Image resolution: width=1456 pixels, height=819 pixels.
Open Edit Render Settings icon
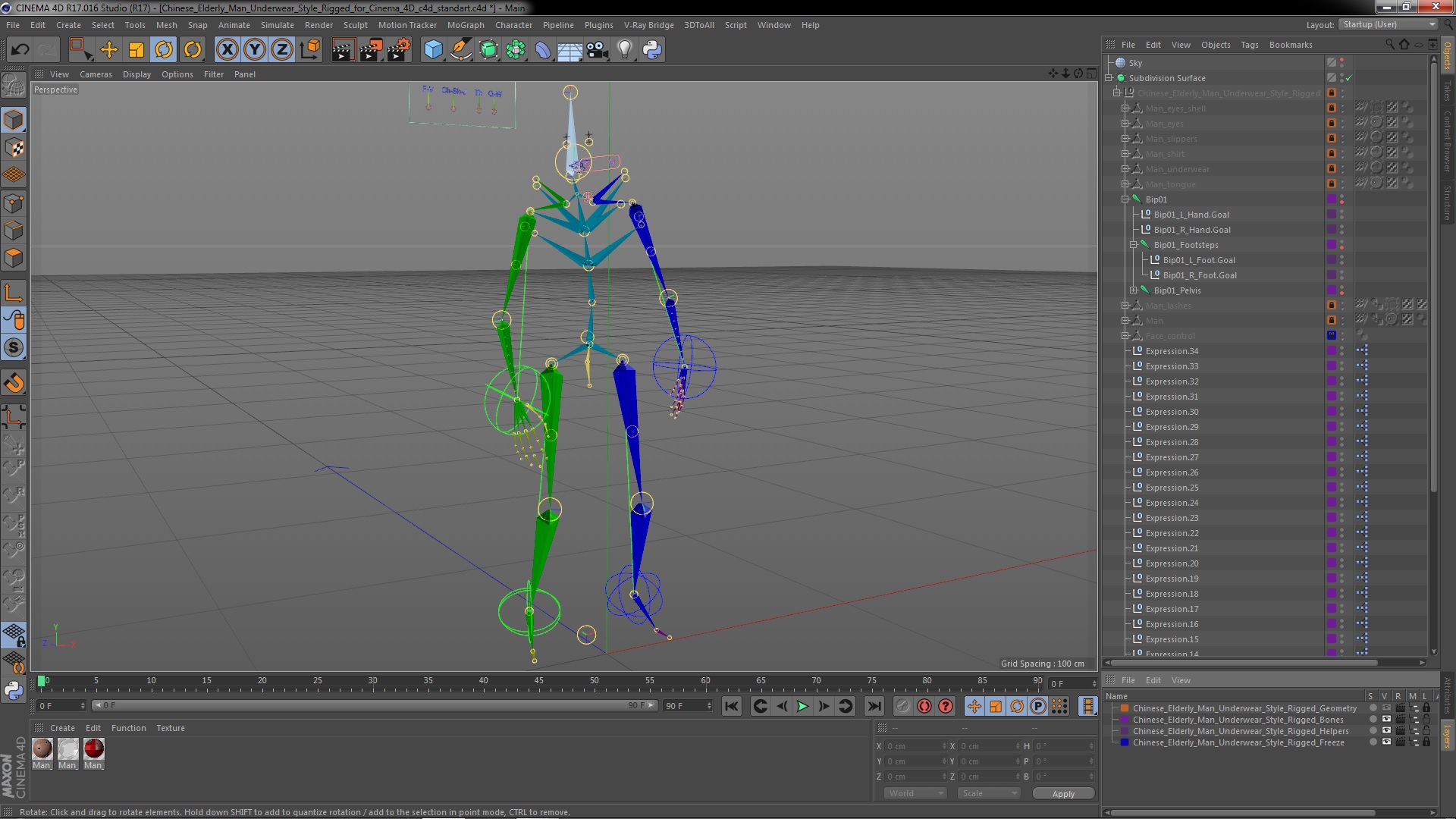pyautogui.click(x=399, y=50)
